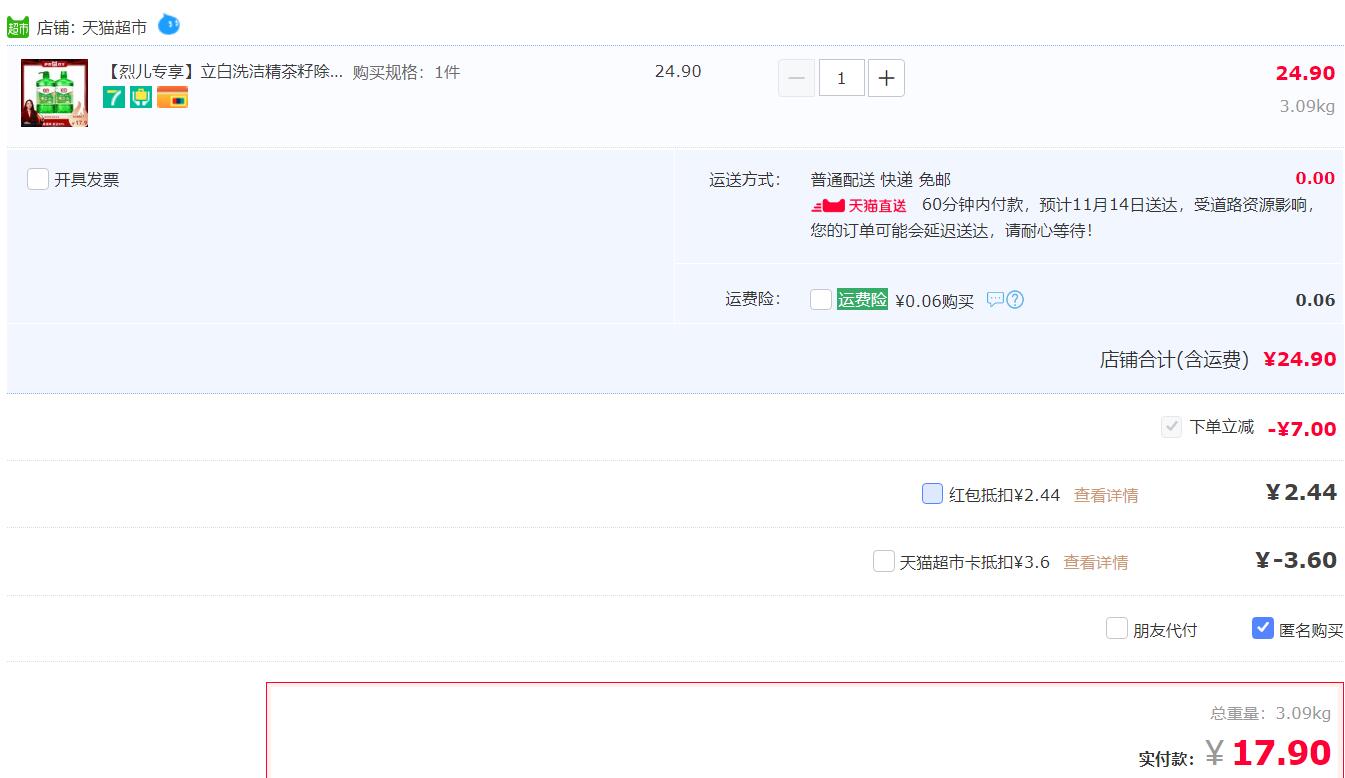Viewport: 1345px width, 778px height.
Task: Increase quantity with the plus button
Action: coord(886,78)
